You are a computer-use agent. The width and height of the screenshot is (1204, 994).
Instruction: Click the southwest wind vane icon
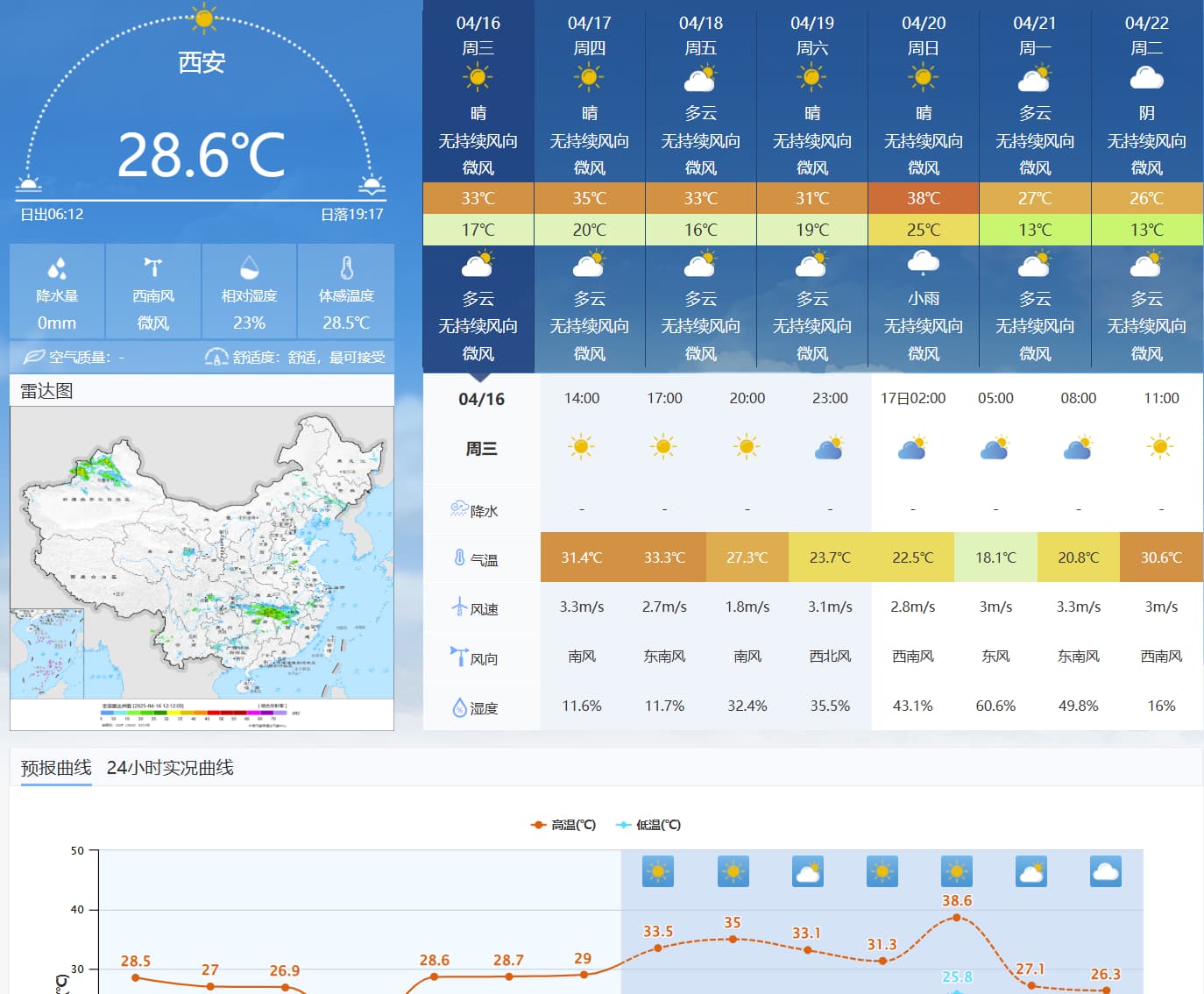153,266
